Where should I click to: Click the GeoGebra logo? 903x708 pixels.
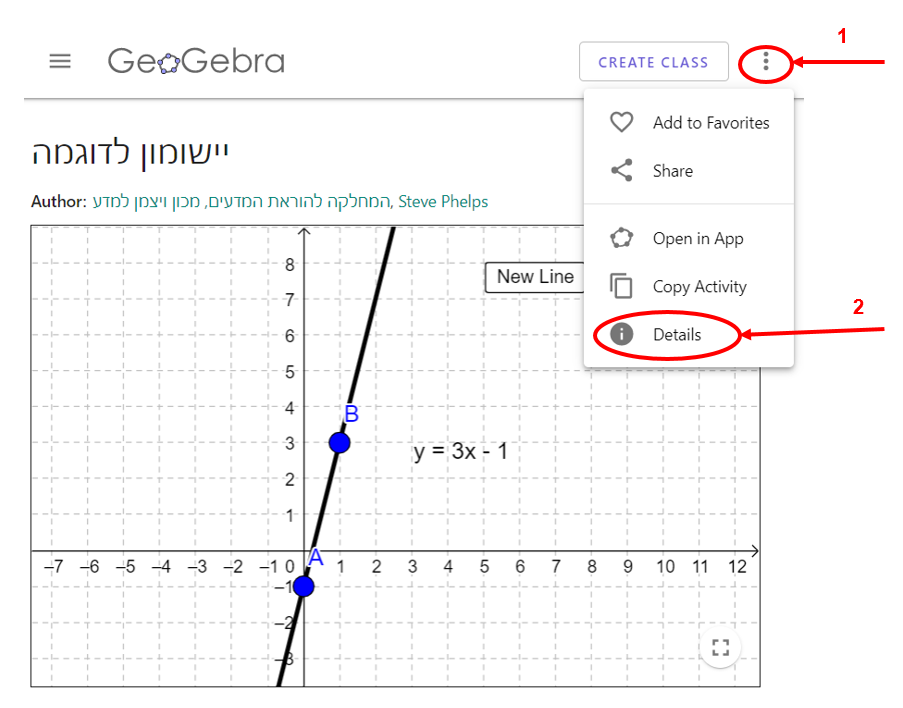(196, 61)
